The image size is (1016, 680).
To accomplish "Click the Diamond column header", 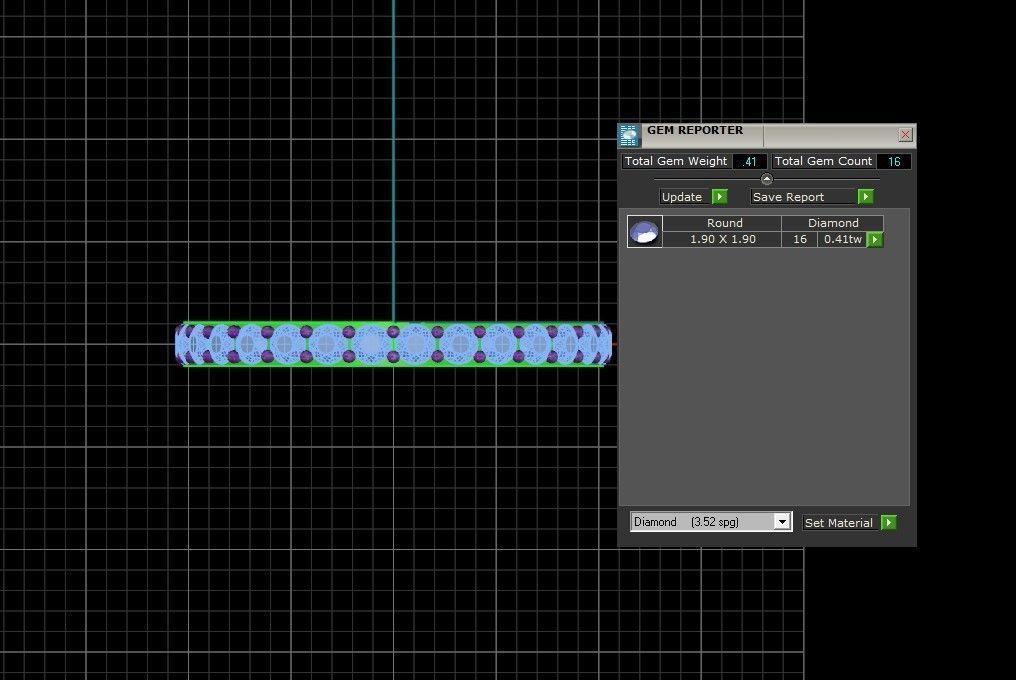I will (833, 223).
